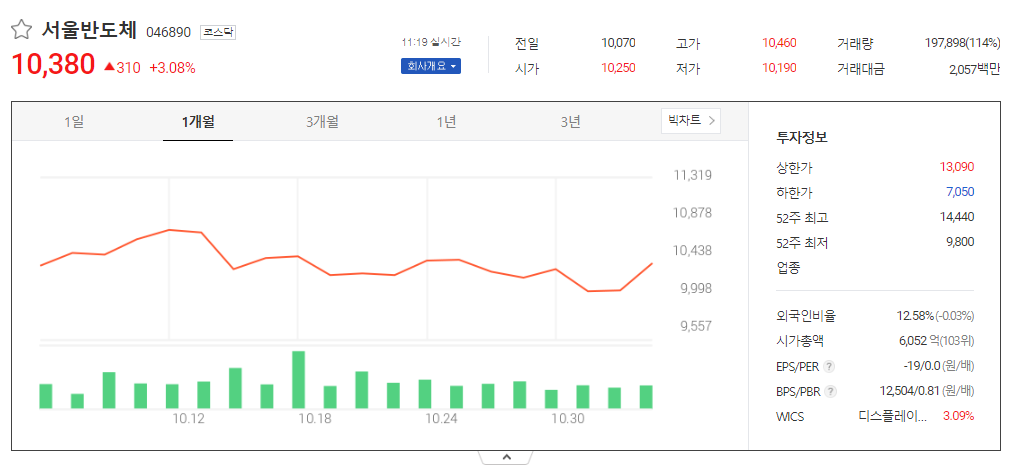Click the 하한가 value 7,050

point(960,192)
